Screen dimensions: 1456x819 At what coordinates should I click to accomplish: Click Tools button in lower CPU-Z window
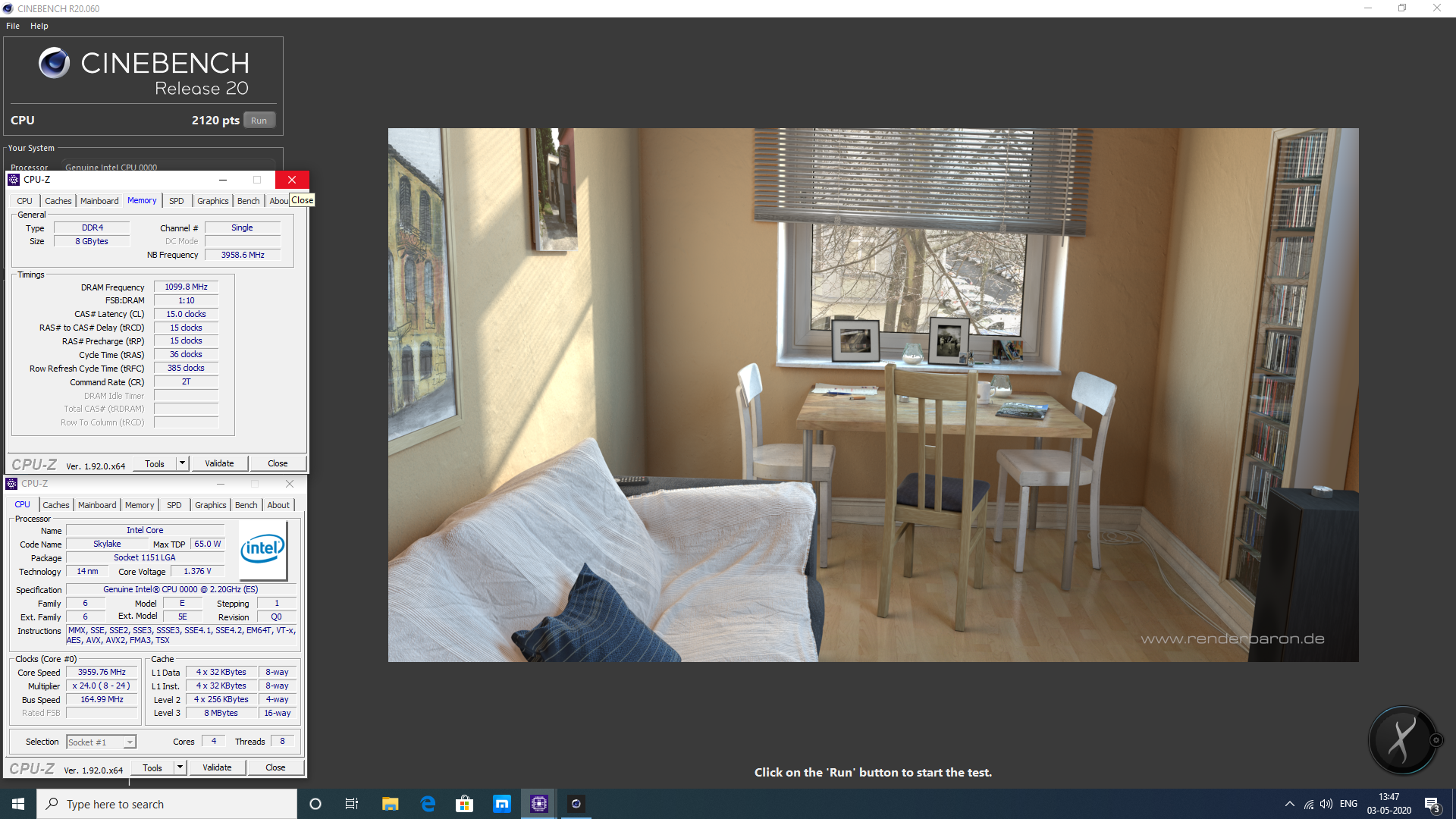(152, 768)
